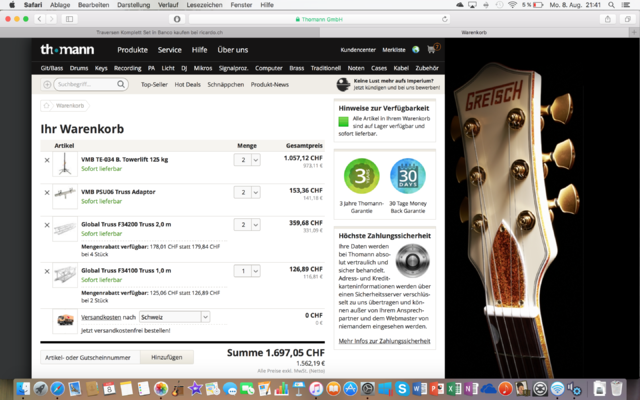Open Service navigation menu
The height and width of the screenshot is (400, 640).
169,50
